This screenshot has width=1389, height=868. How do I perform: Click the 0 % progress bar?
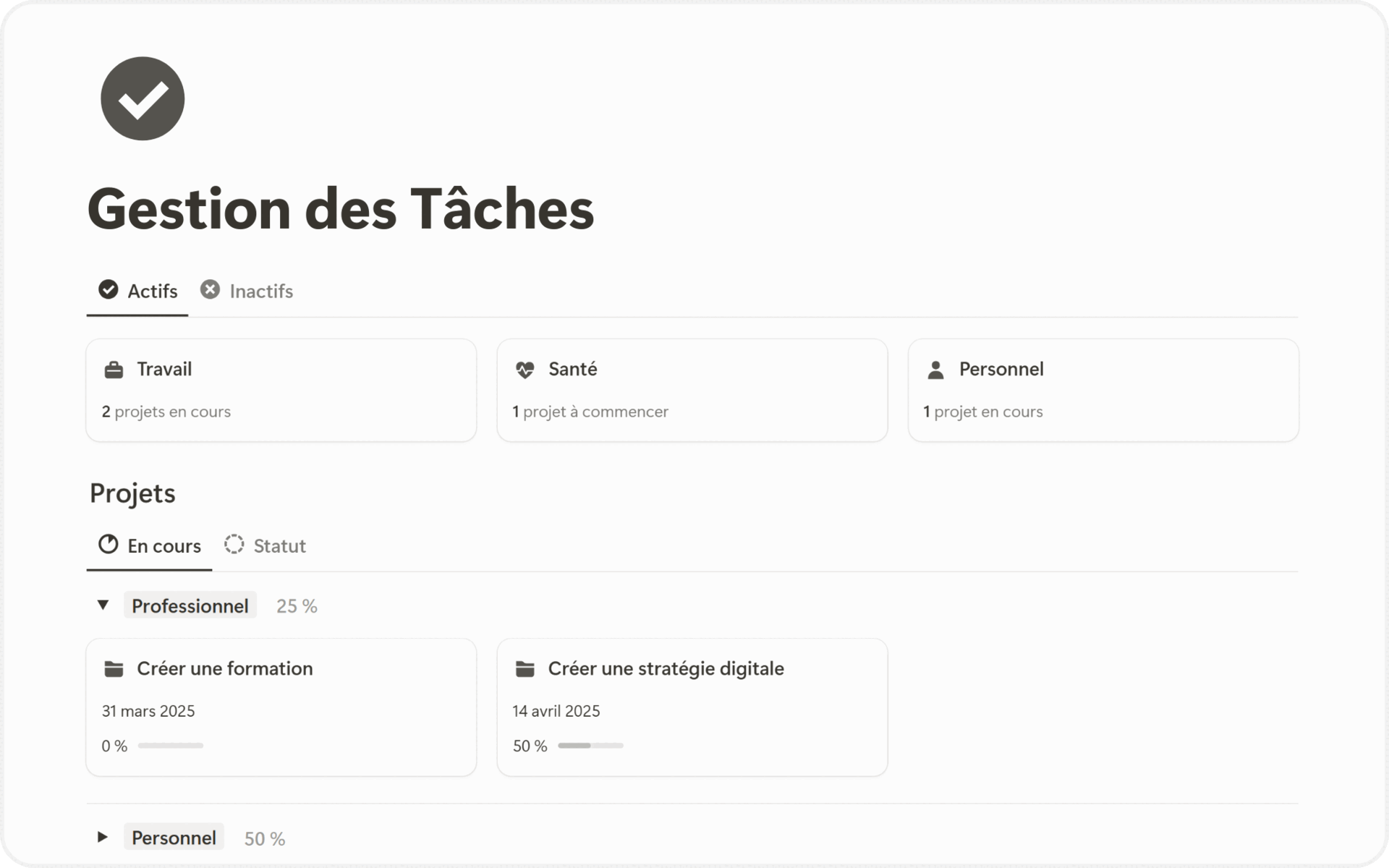point(171,746)
